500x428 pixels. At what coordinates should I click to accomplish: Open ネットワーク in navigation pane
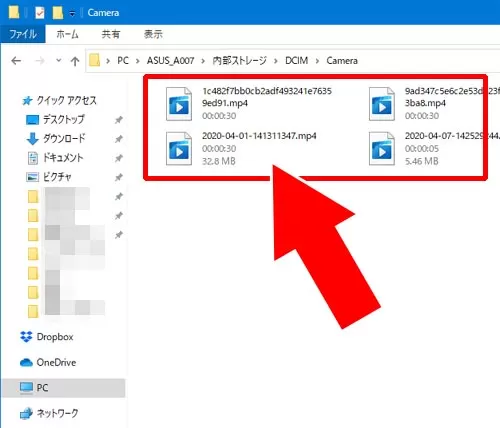coord(57,413)
